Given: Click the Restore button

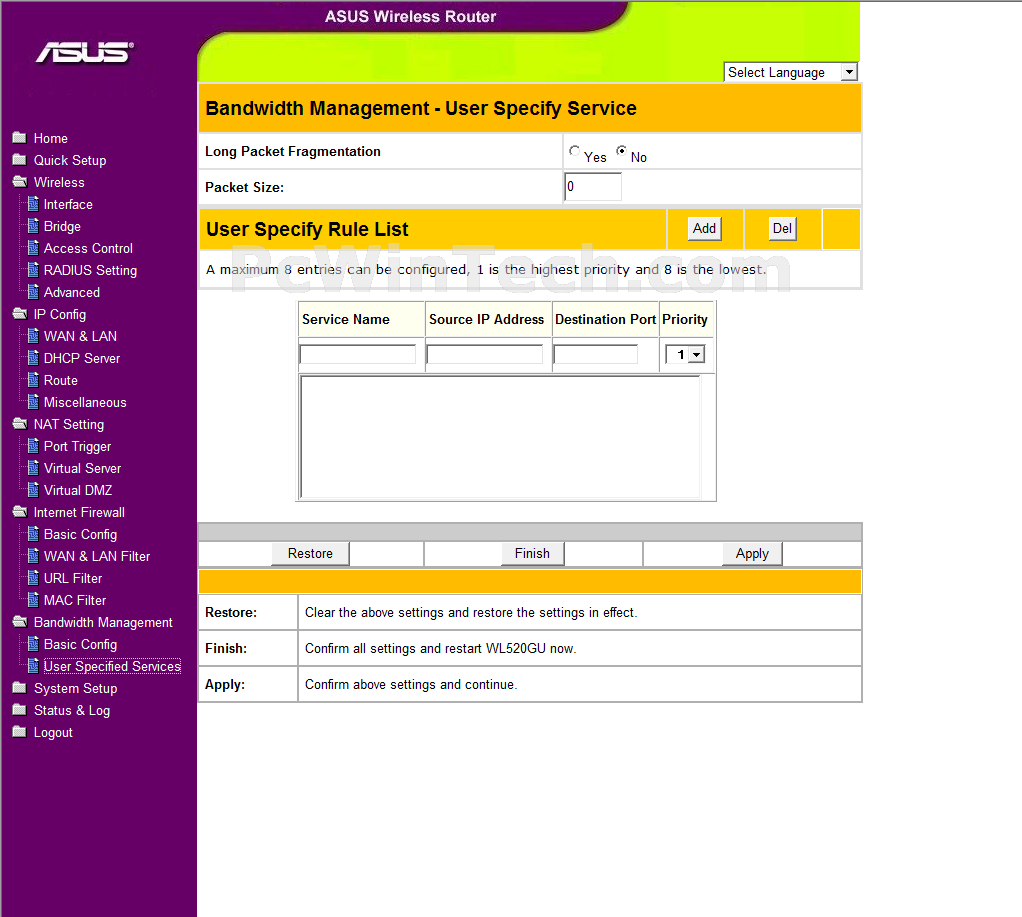Looking at the screenshot, I should point(310,553).
